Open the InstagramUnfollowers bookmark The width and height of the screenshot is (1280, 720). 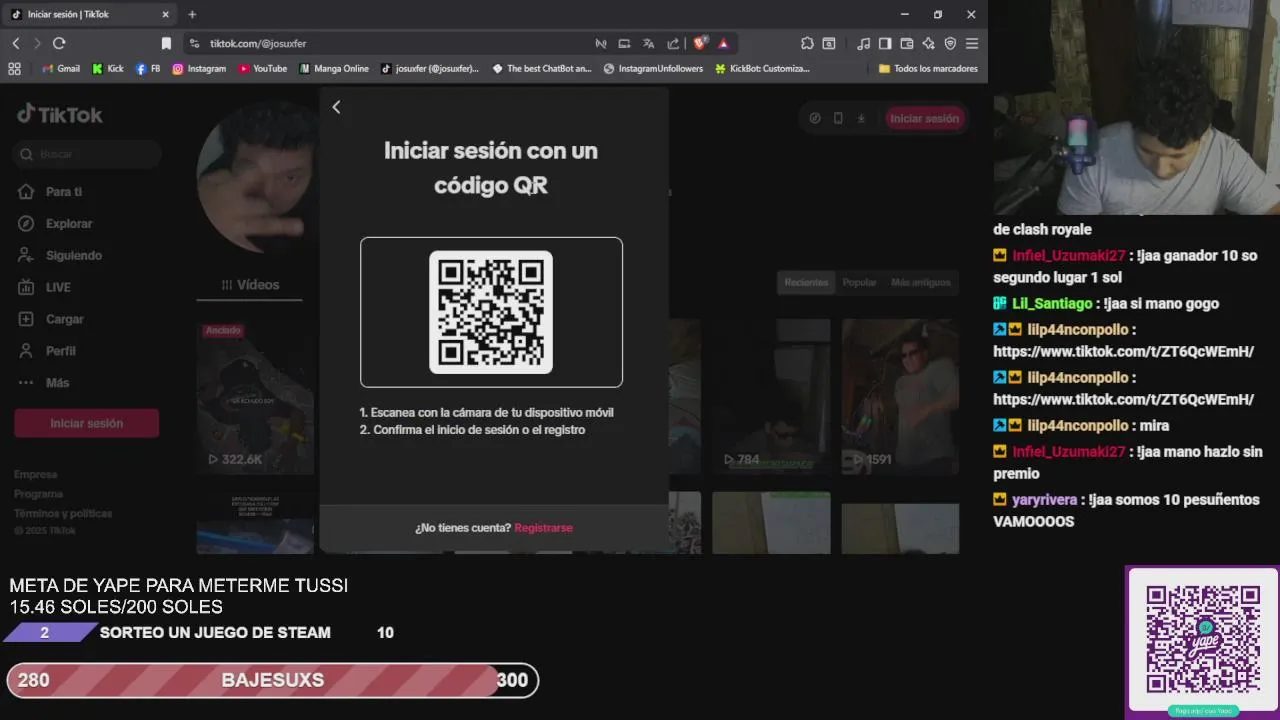652,69
